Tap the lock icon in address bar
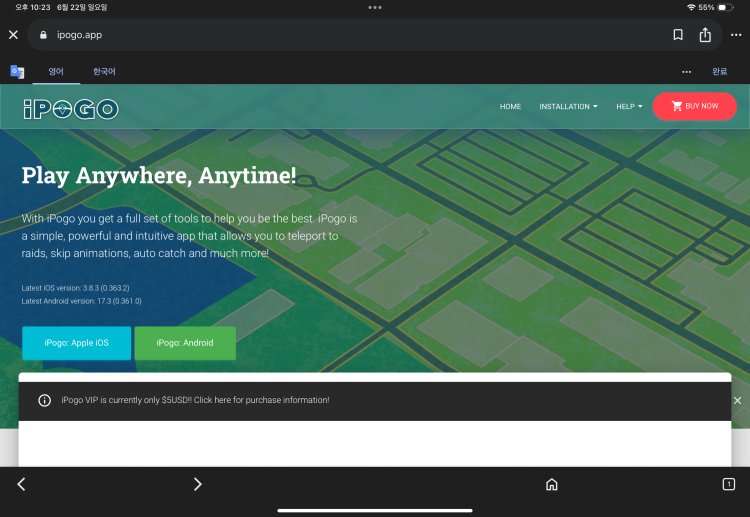Screen dimensions: 750x517 click(x=43, y=35)
